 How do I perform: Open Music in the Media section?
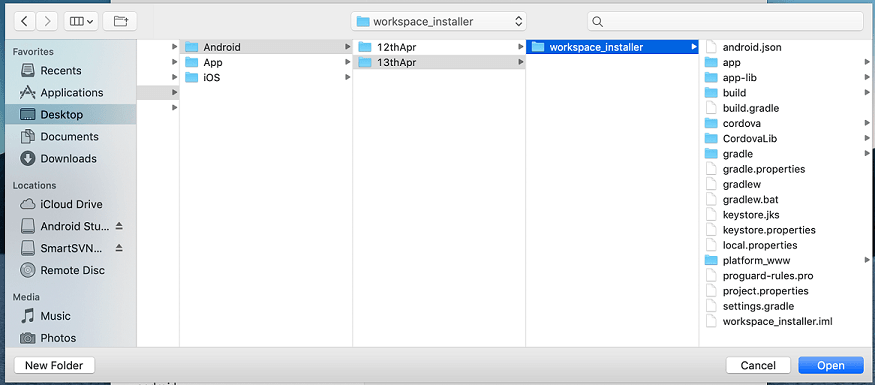point(70,316)
